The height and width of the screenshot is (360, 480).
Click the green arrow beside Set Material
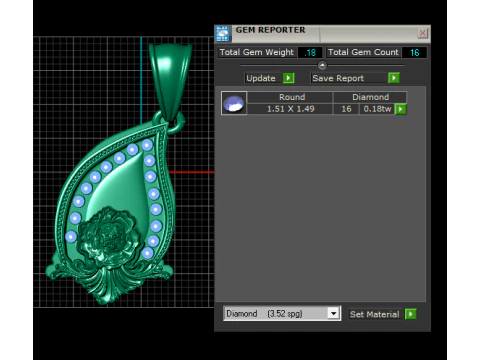click(x=411, y=314)
